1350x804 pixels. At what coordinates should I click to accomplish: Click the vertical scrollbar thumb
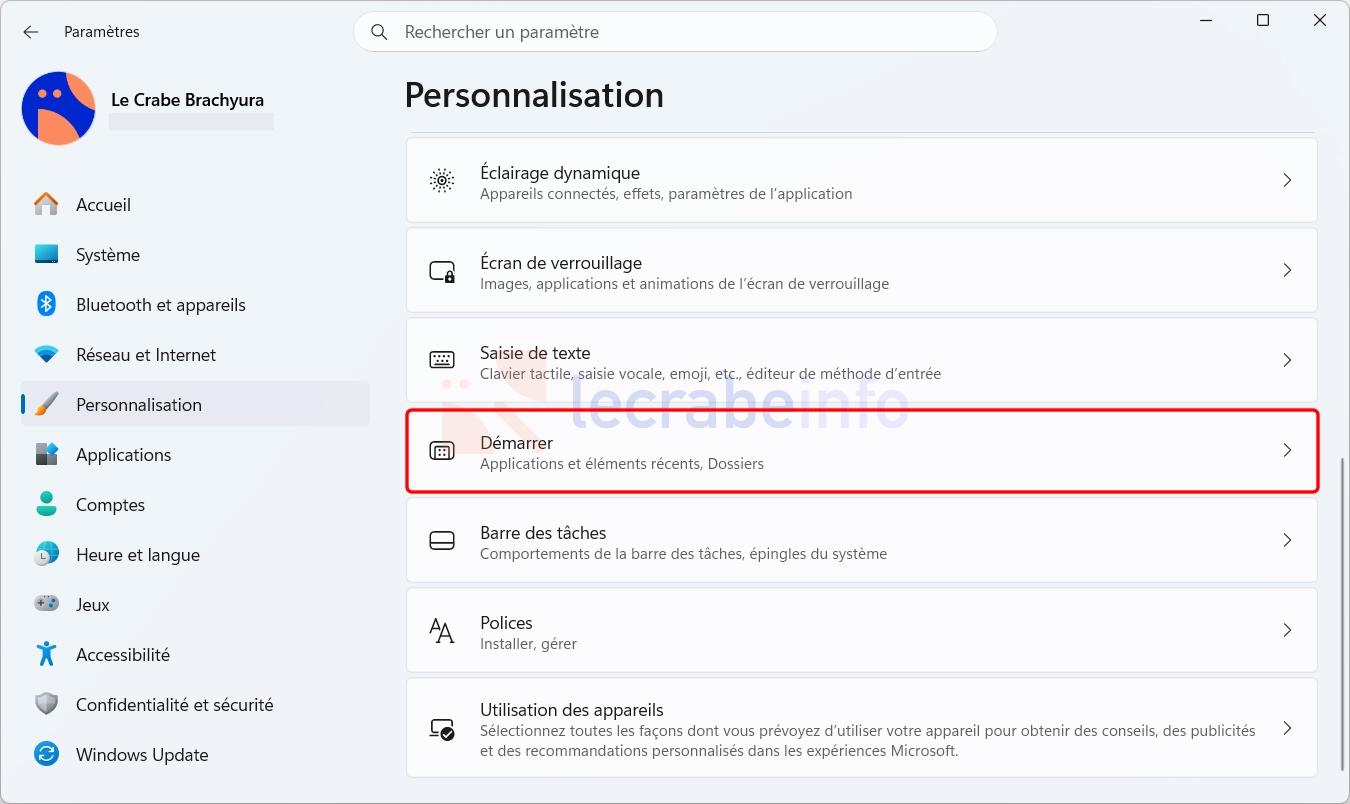[1342, 614]
